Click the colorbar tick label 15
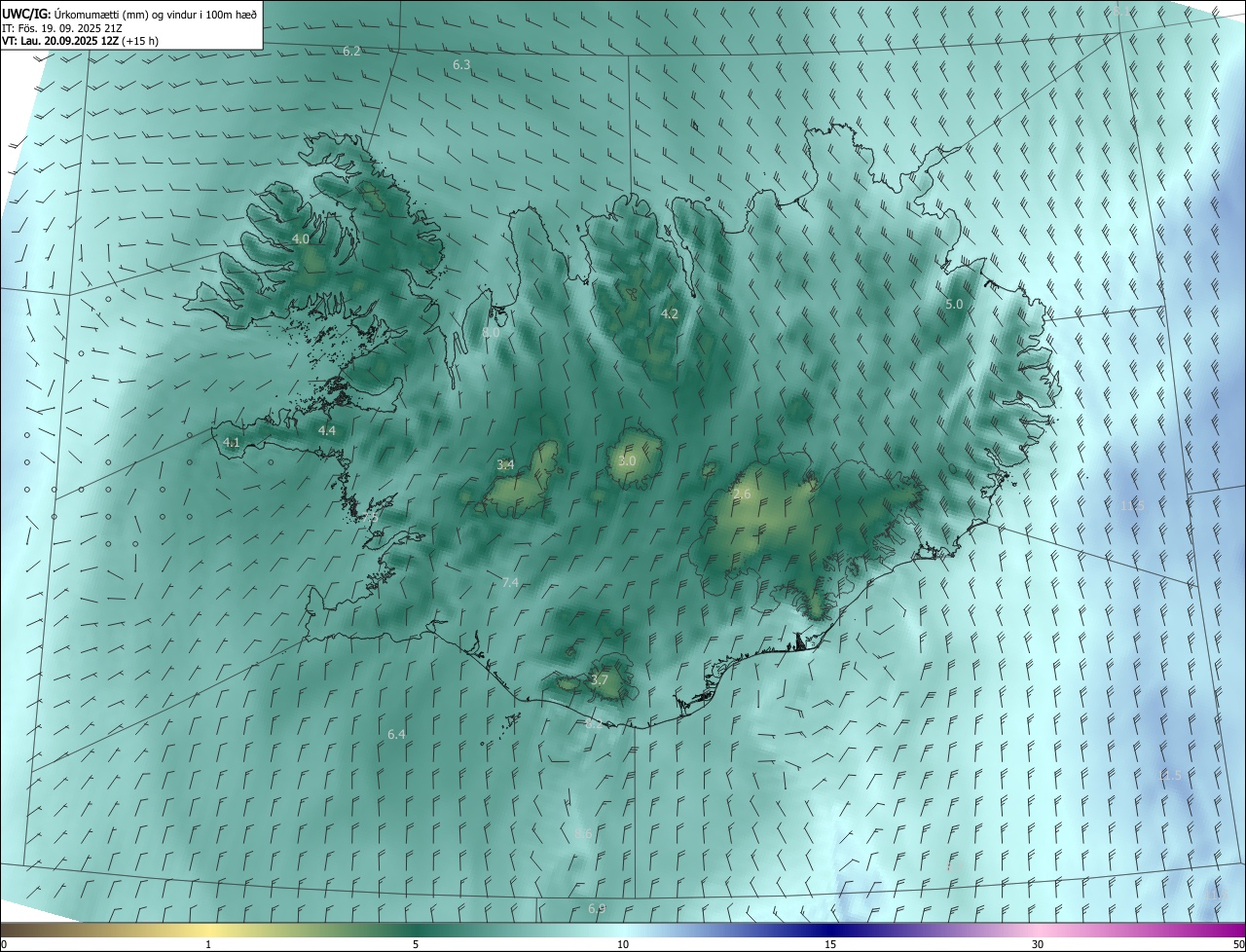The image size is (1246, 952). tap(830, 944)
